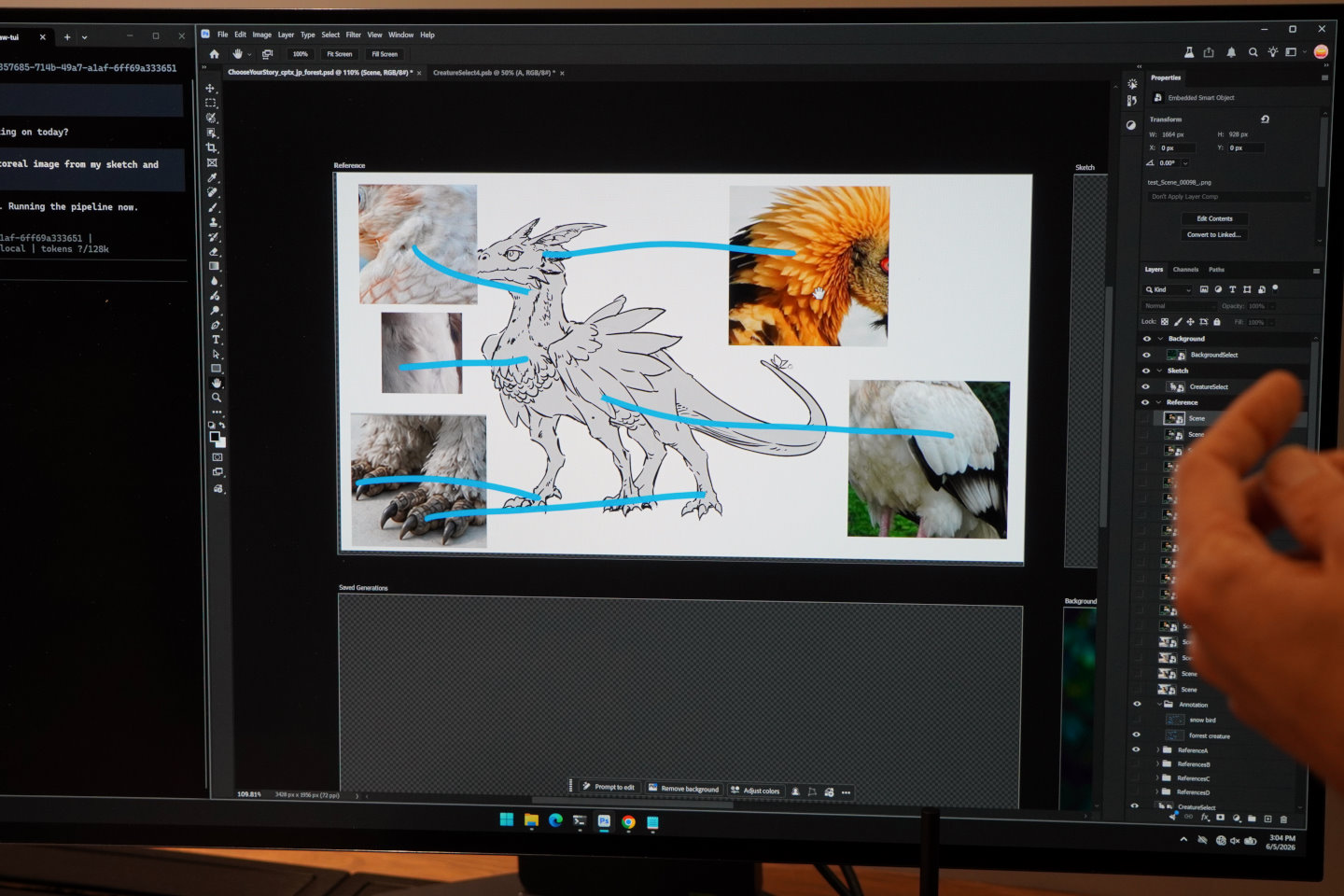Screen dimensions: 1344x896
Task: Select the Dodge tool
Action: point(216,310)
